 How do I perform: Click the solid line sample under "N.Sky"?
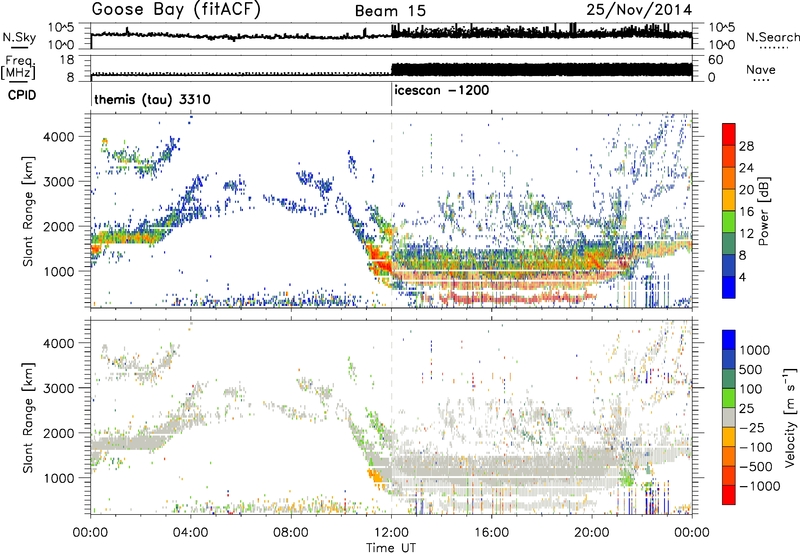[x=19, y=47]
